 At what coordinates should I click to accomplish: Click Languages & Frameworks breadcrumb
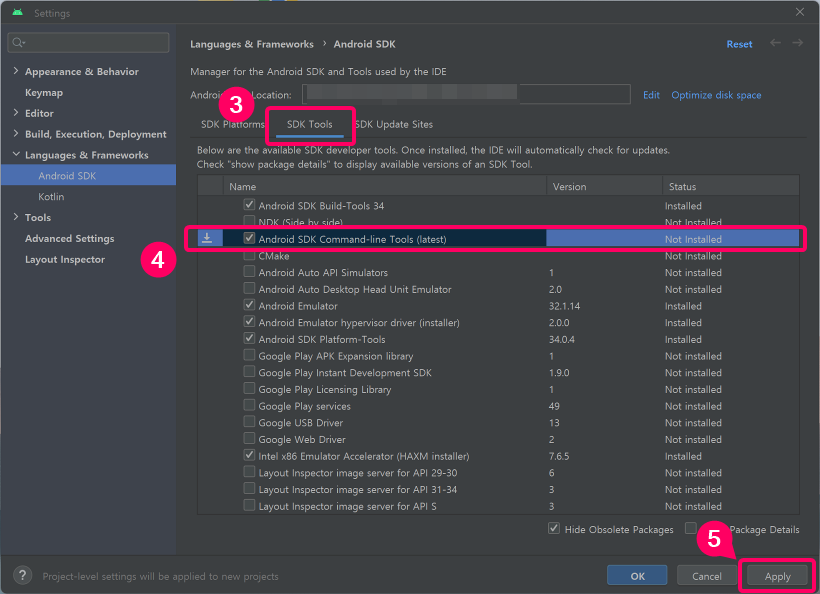point(252,44)
